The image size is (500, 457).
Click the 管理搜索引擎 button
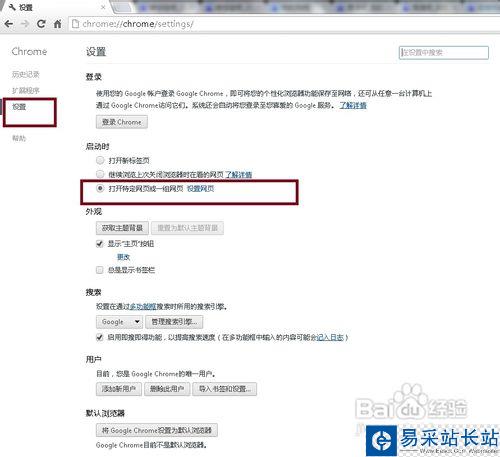tap(174, 322)
